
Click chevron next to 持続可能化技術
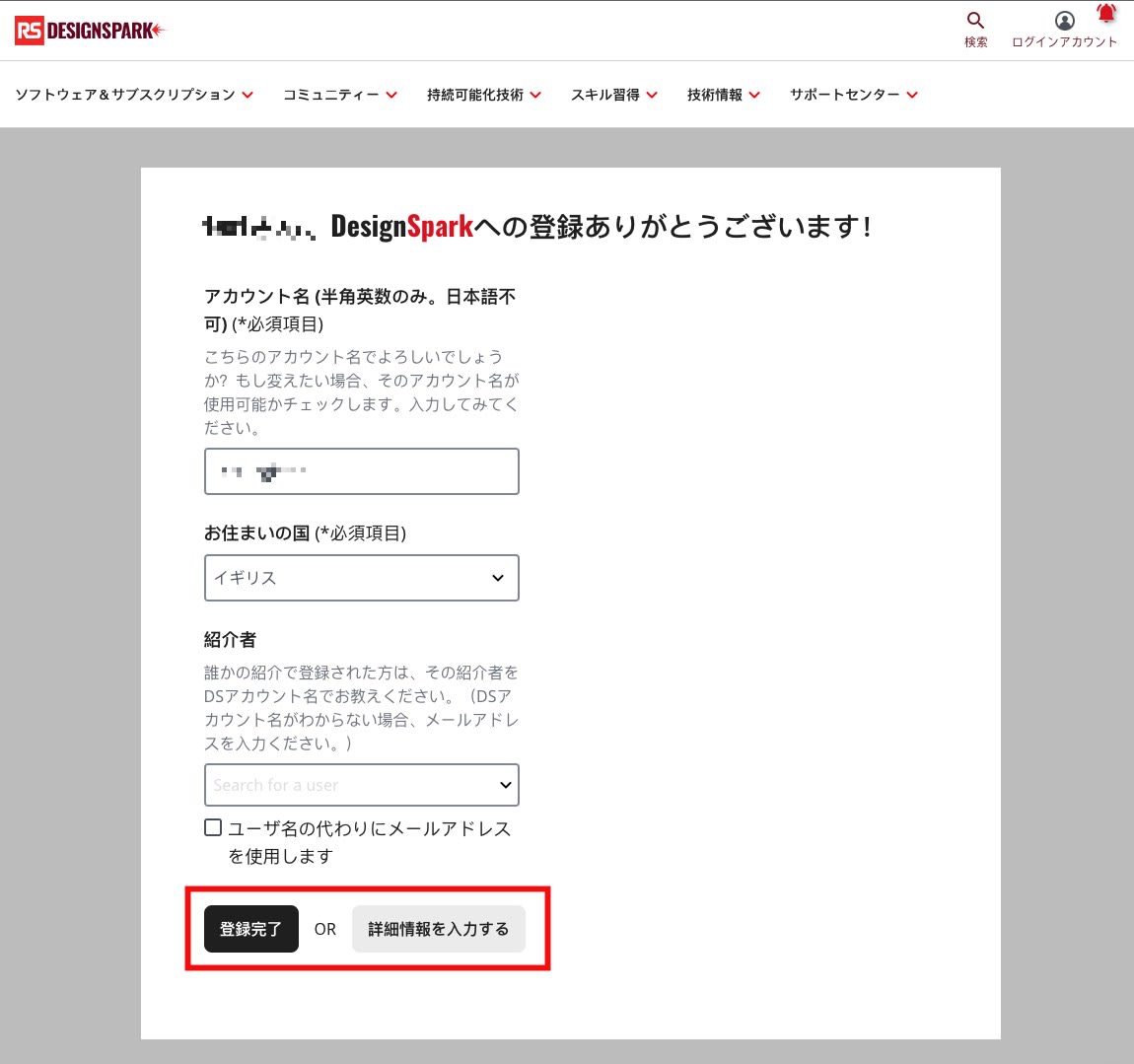point(535,95)
